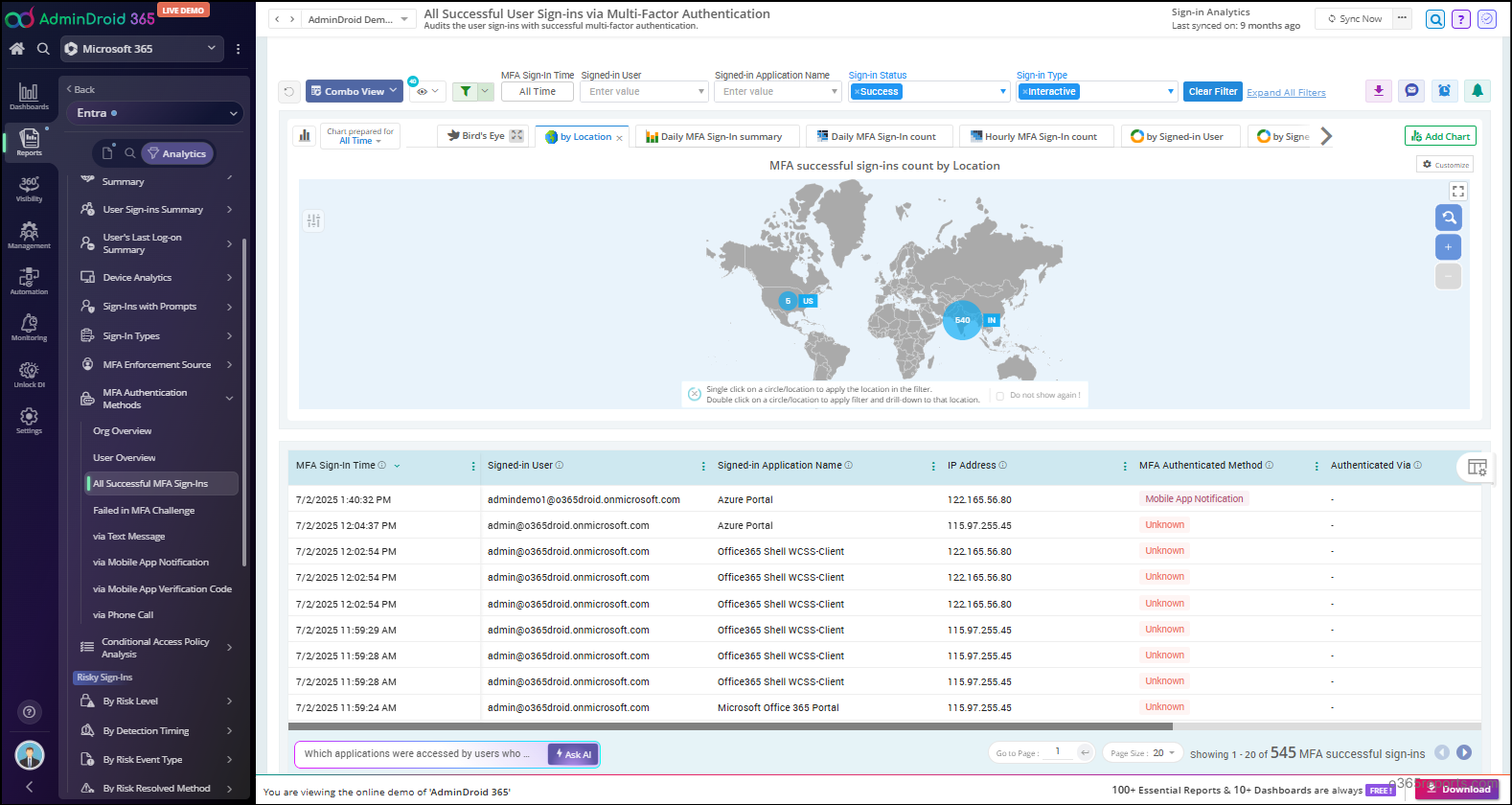Image resolution: width=1512 pixels, height=805 pixels.
Task: Open the 360 Visibility sidebar icon
Action: tap(29, 188)
